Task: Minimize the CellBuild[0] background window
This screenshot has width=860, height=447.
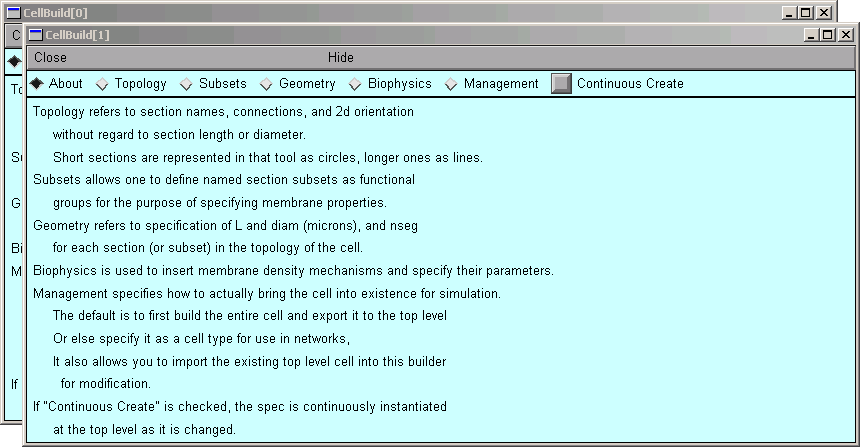Action: point(789,13)
